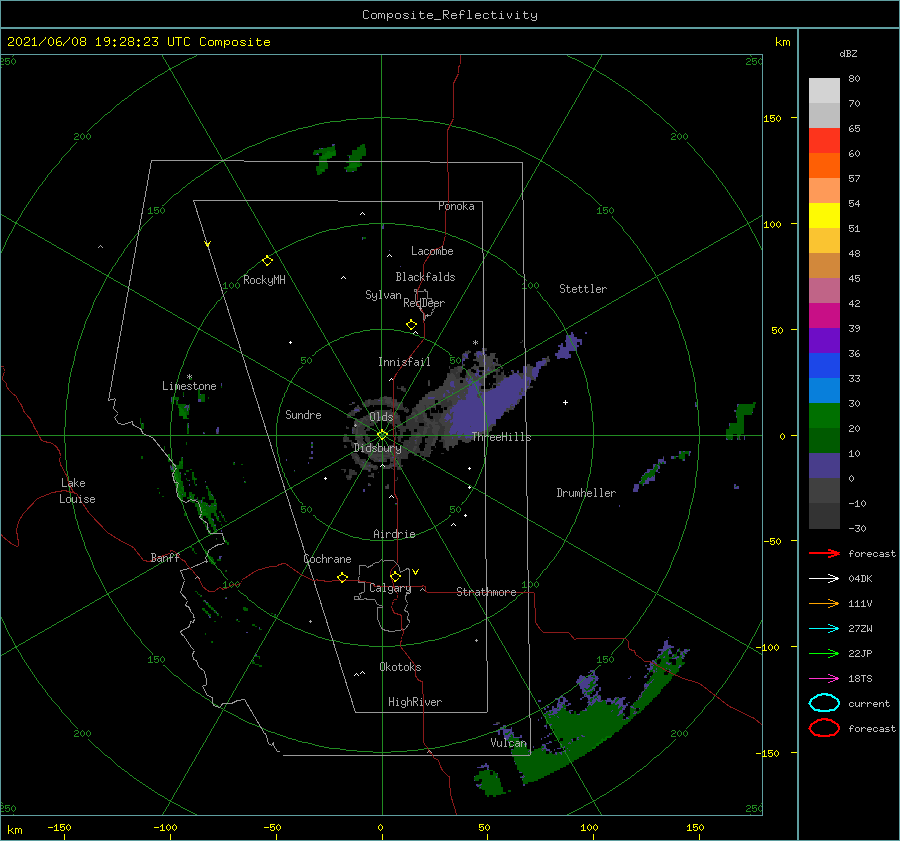Image resolution: width=900 pixels, height=841 pixels.
Task: Click the yellow station marker near Cochrane
Action: tap(342, 578)
